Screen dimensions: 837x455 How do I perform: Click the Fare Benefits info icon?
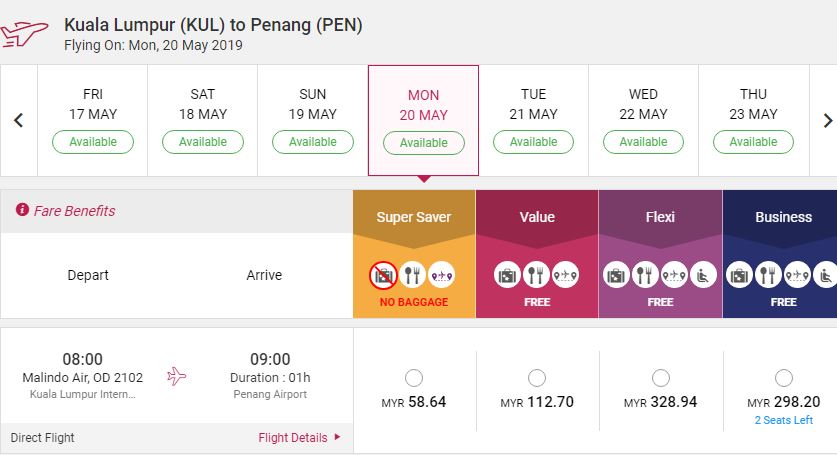(x=22, y=211)
